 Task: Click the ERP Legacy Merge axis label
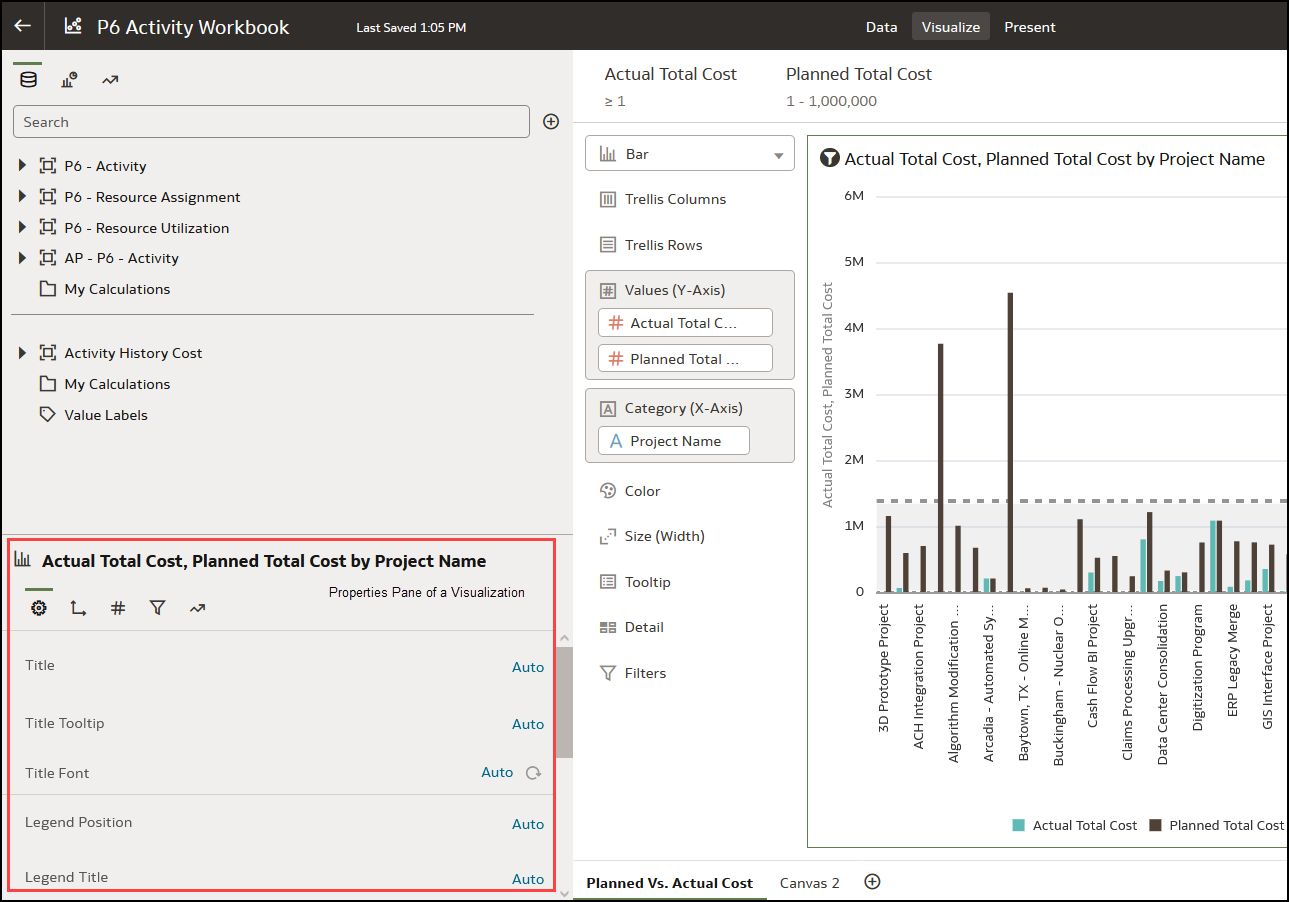click(1233, 660)
